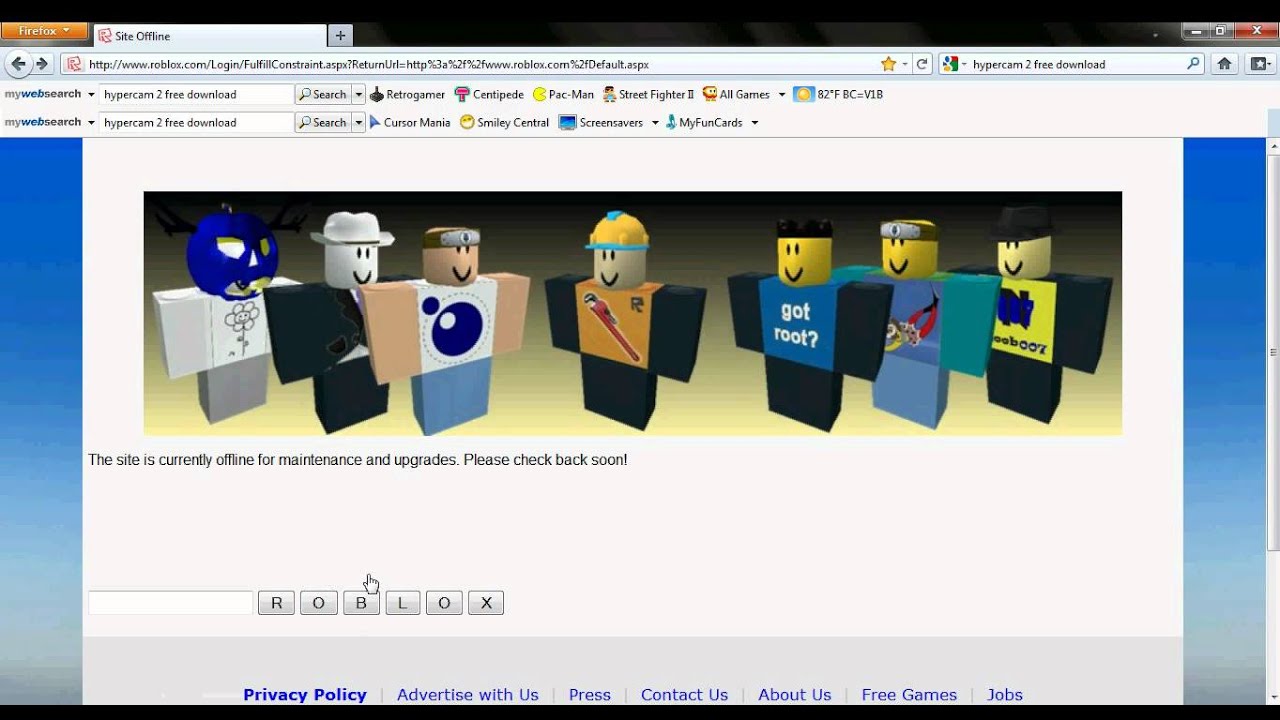Focus second mywebsearch toolbar text field
Viewport: 1280px width, 720px height.
tap(196, 122)
